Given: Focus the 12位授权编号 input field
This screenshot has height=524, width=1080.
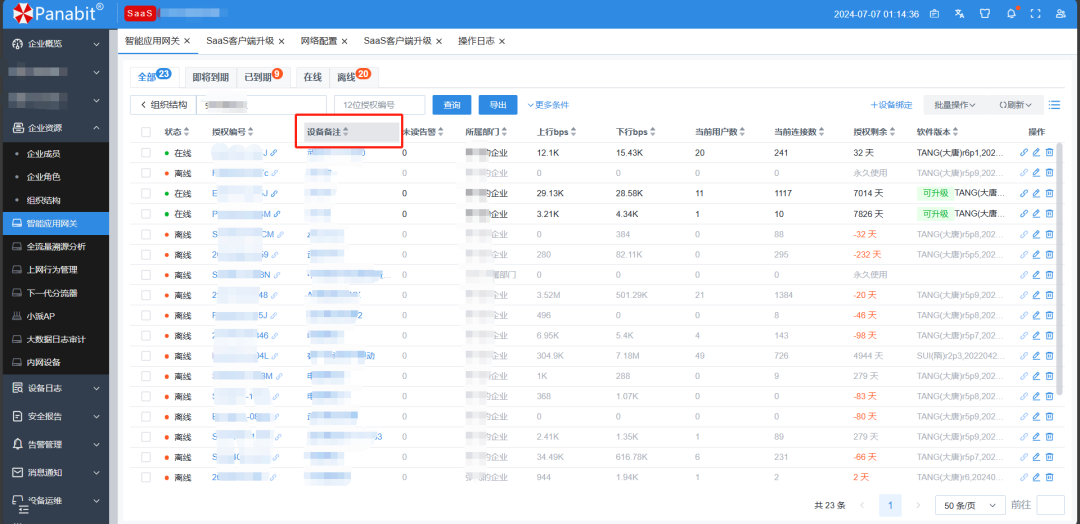Looking at the screenshot, I should (x=380, y=105).
